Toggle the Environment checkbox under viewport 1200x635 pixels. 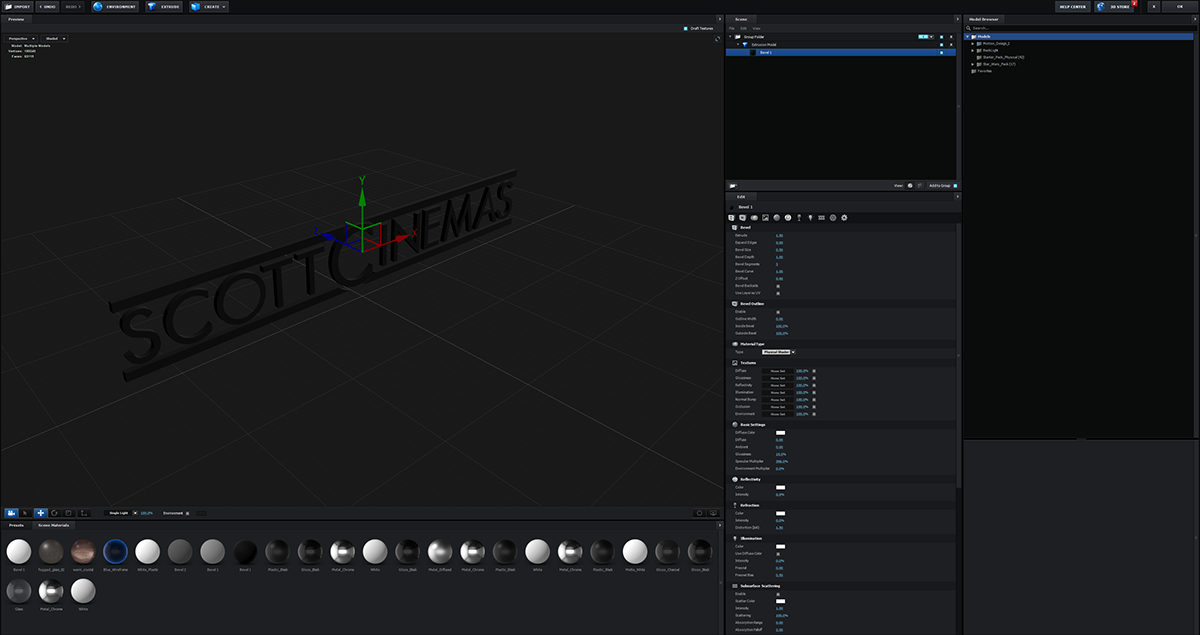pyautogui.click(x=189, y=513)
